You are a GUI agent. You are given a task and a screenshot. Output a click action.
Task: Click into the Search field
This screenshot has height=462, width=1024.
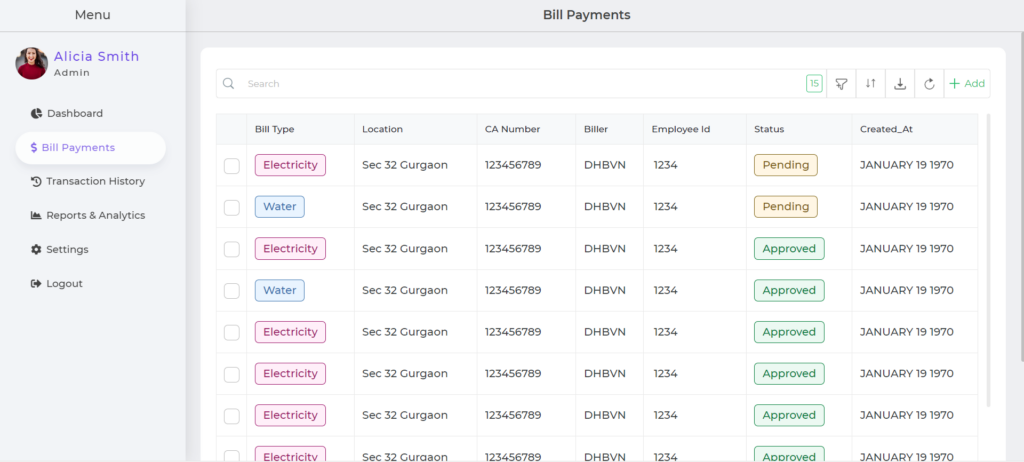(522, 84)
